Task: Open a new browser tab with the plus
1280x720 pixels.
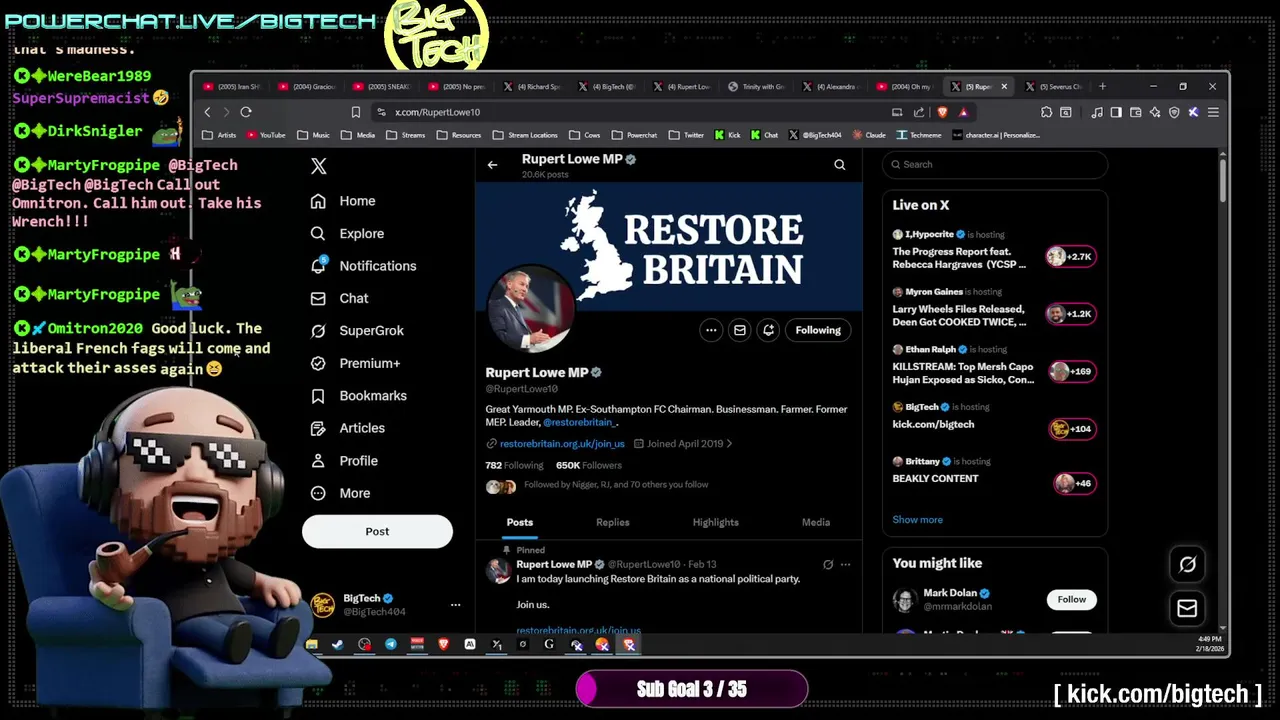Action: click(x=1103, y=86)
